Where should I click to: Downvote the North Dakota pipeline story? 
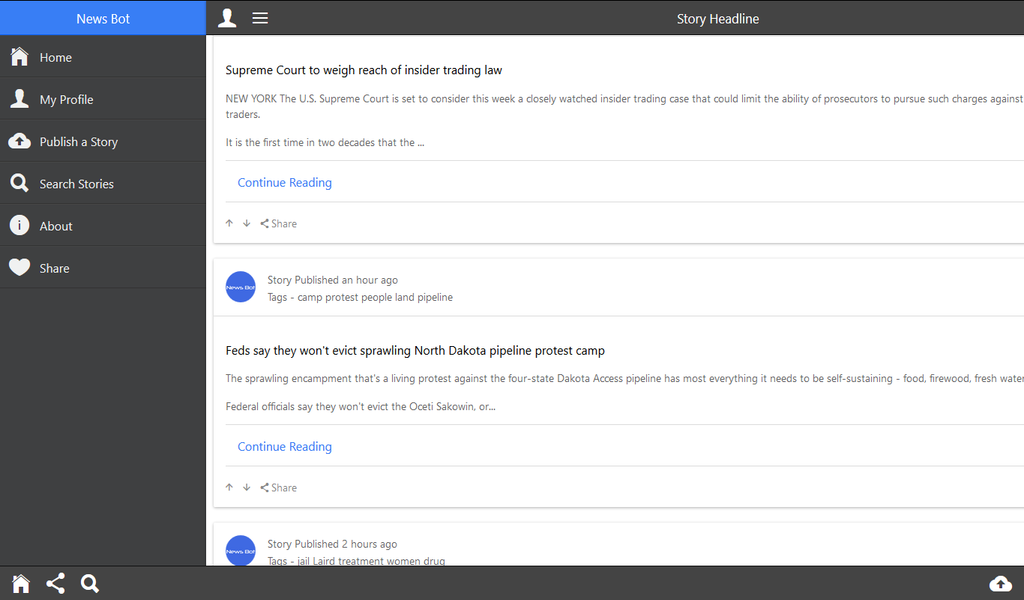coord(246,487)
